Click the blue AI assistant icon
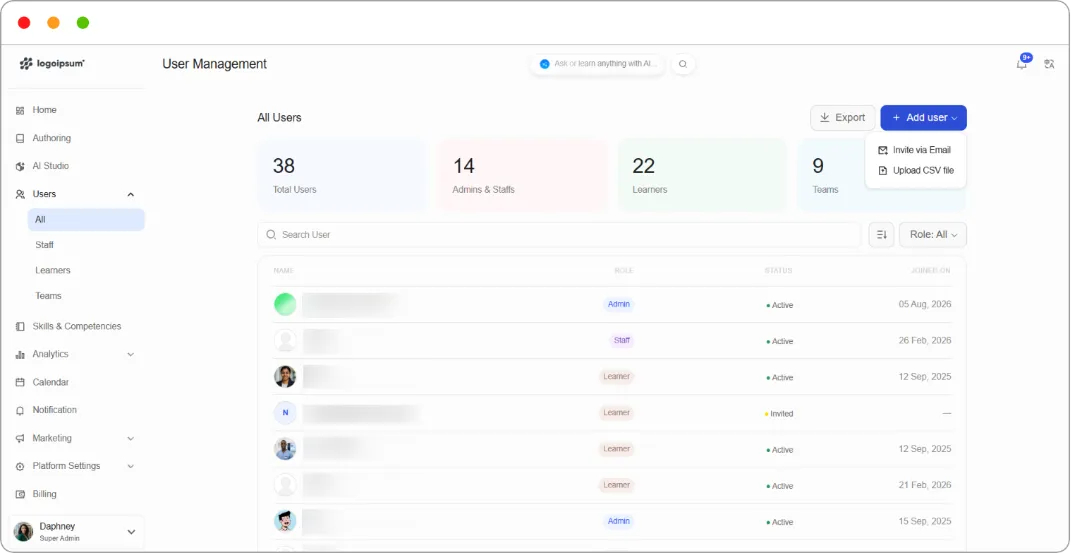This screenshot has width=1071, height=553. pyautogui.click(x=544, y=63)
